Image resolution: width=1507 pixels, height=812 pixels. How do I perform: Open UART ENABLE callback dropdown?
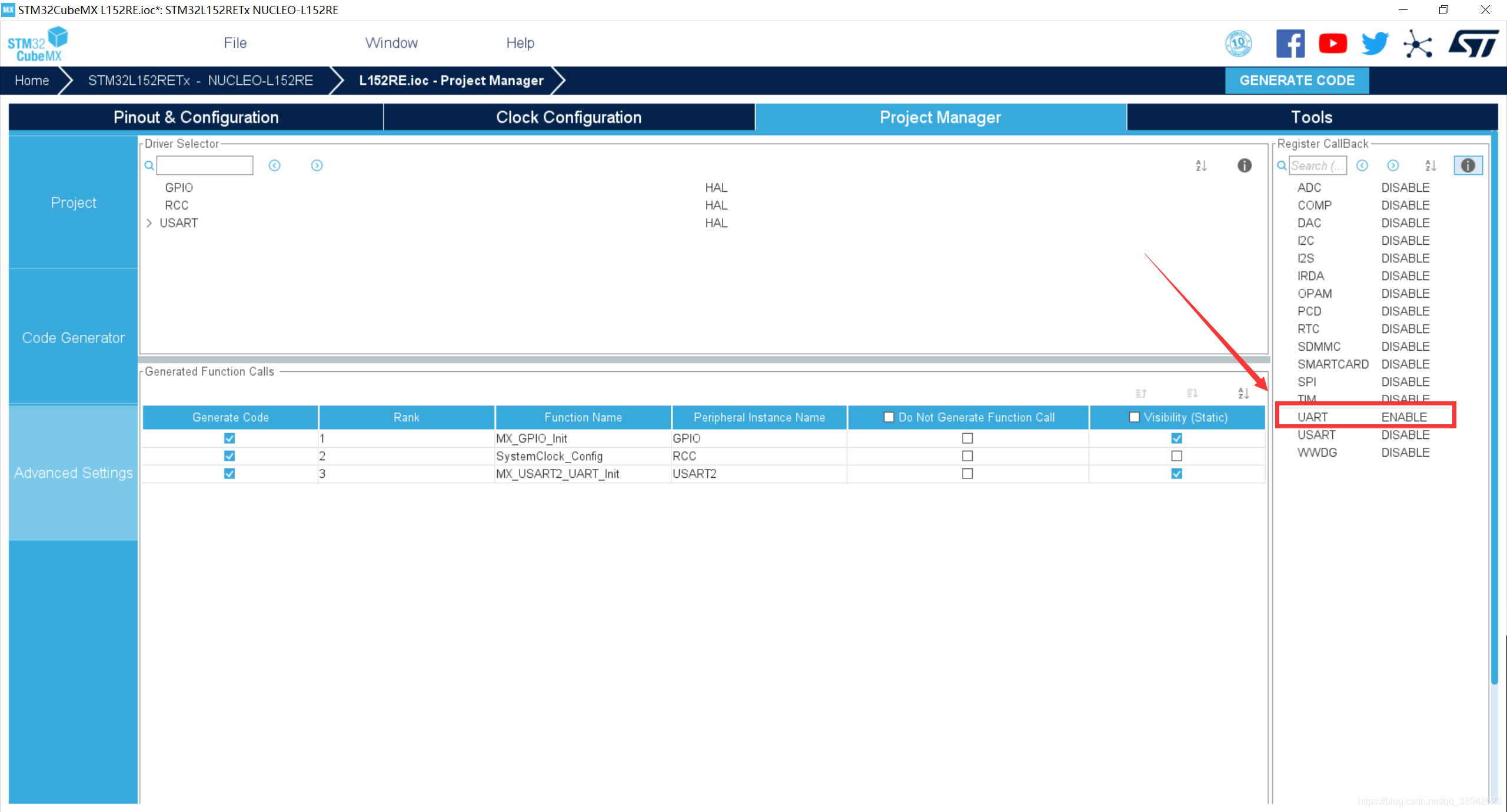(1404, 417)
